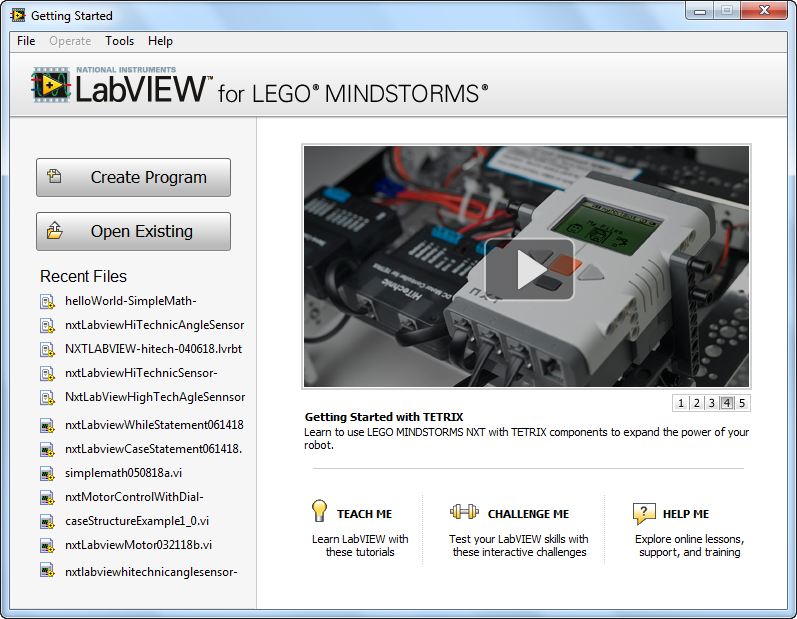Open the TEACH ME tutorials link
The height and width of the screenshot is (619, 797).
(364, 514)
